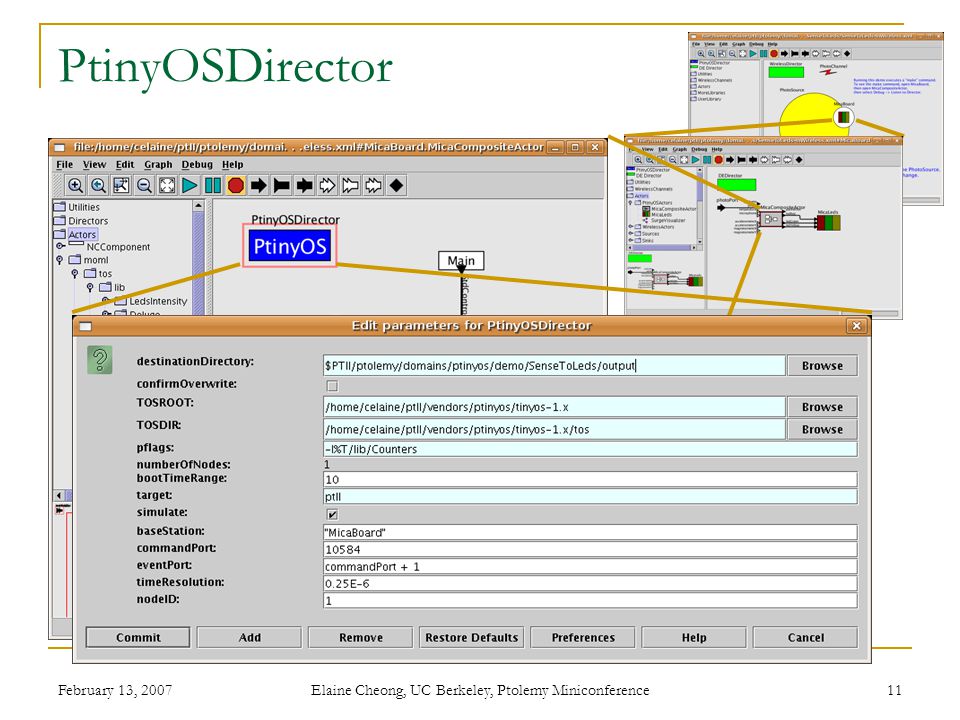The height and width of the screenshot is (720, 960).
Task: Click in the commandPort field
Action: 590,550
